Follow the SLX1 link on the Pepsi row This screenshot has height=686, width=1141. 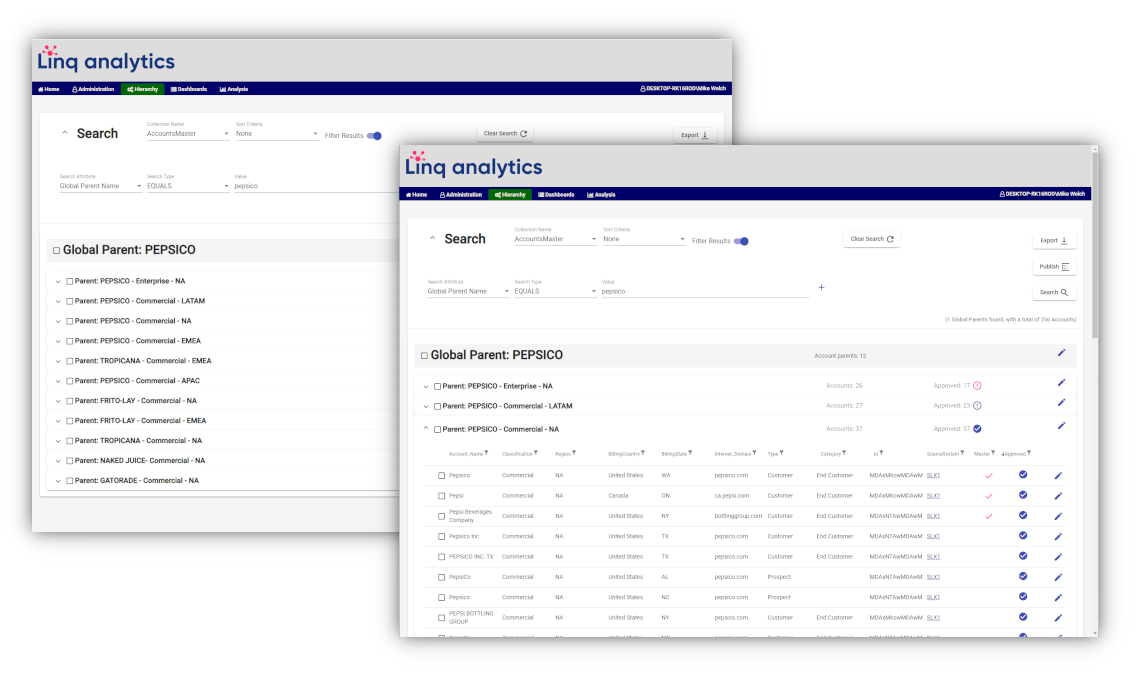click(933, 496)
